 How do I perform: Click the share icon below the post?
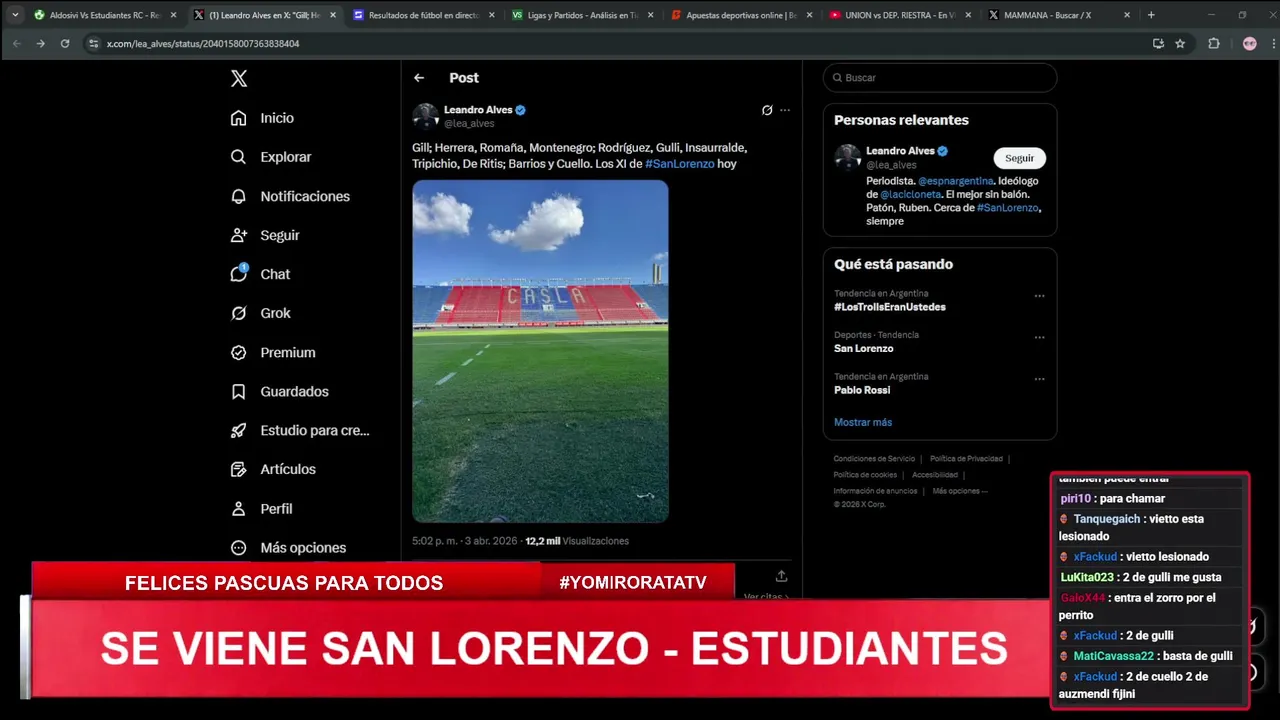click(x=781, y=576)
